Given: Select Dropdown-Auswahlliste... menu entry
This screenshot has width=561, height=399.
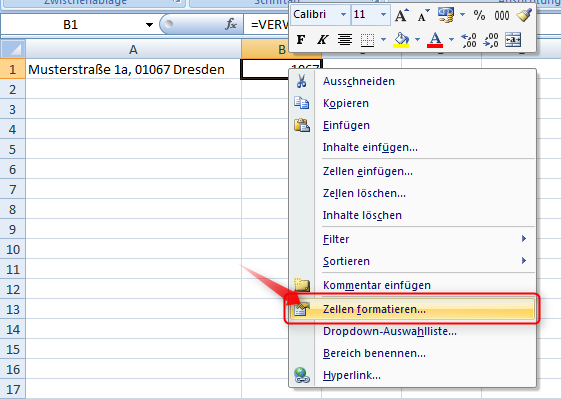Looking at the screenshot, I should tap(413, 331).
